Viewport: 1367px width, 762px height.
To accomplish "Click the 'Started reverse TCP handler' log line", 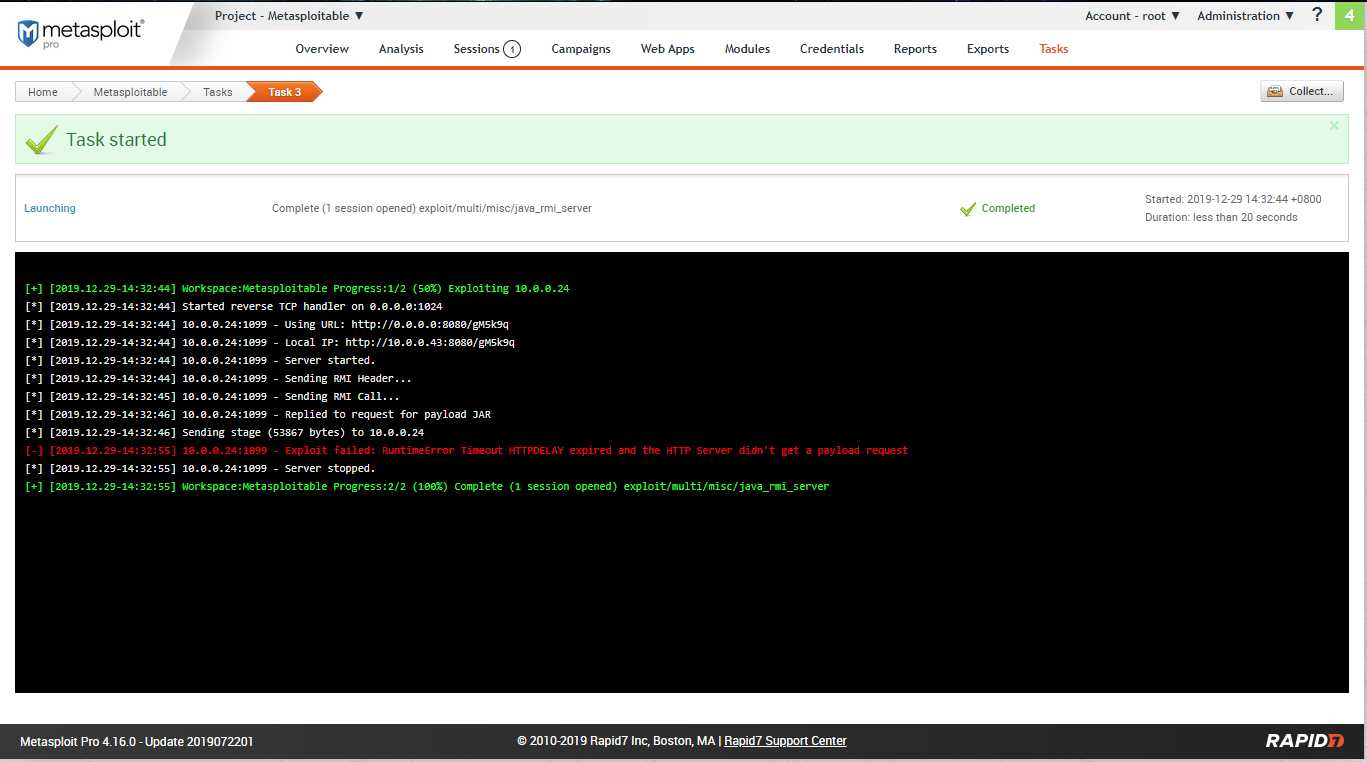I will coord(233,307).
